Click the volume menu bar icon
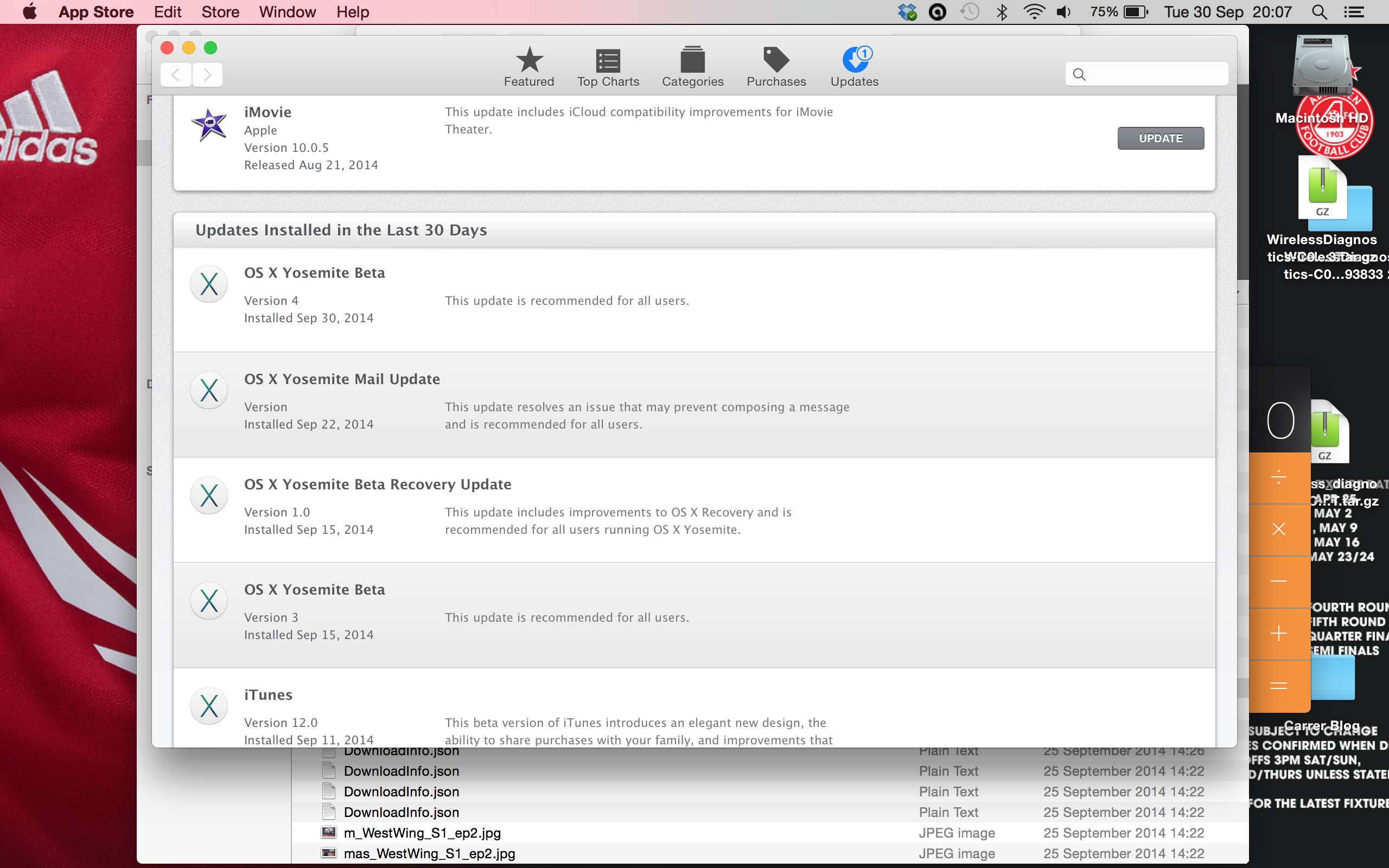Image resolution: width=1389 pixels, height=868 pixels. 1063,11
